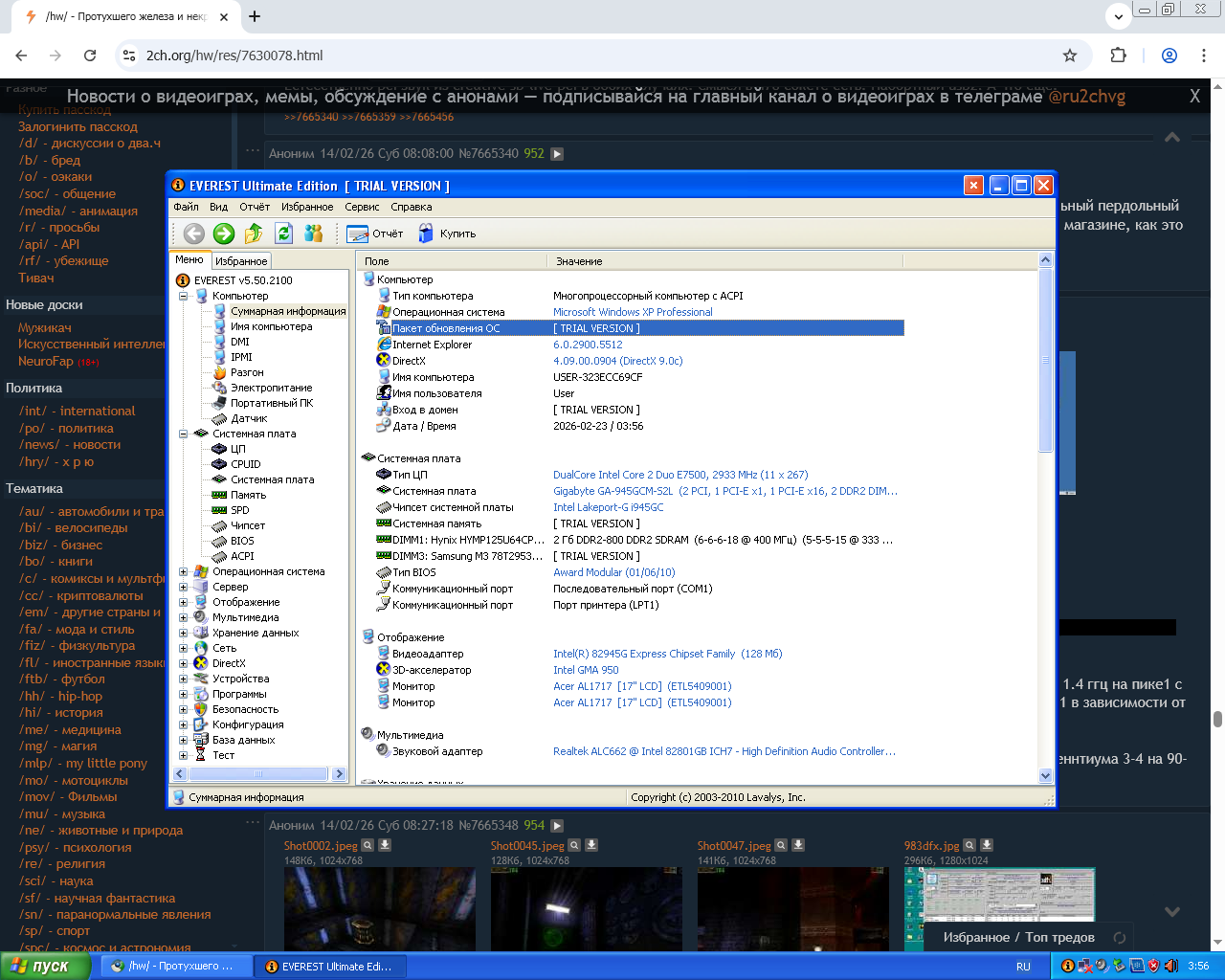
Task: Click the Refresh icon in EVEREST toolbar
Action: point(283,234)
